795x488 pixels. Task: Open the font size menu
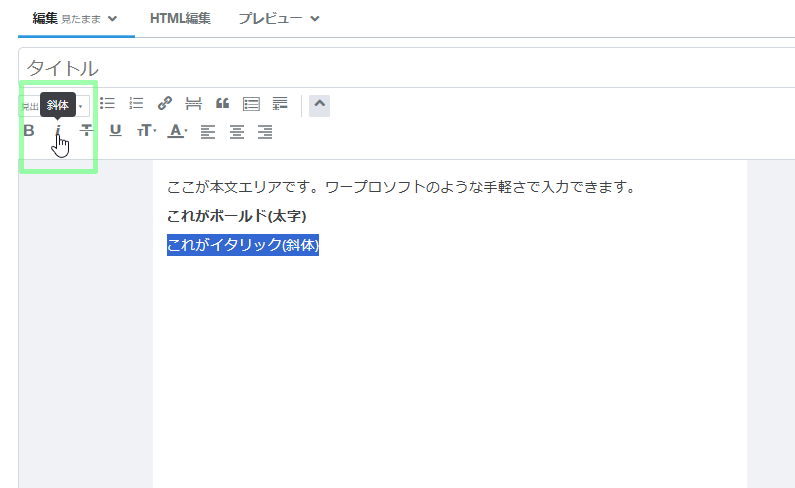coord(146,130)
